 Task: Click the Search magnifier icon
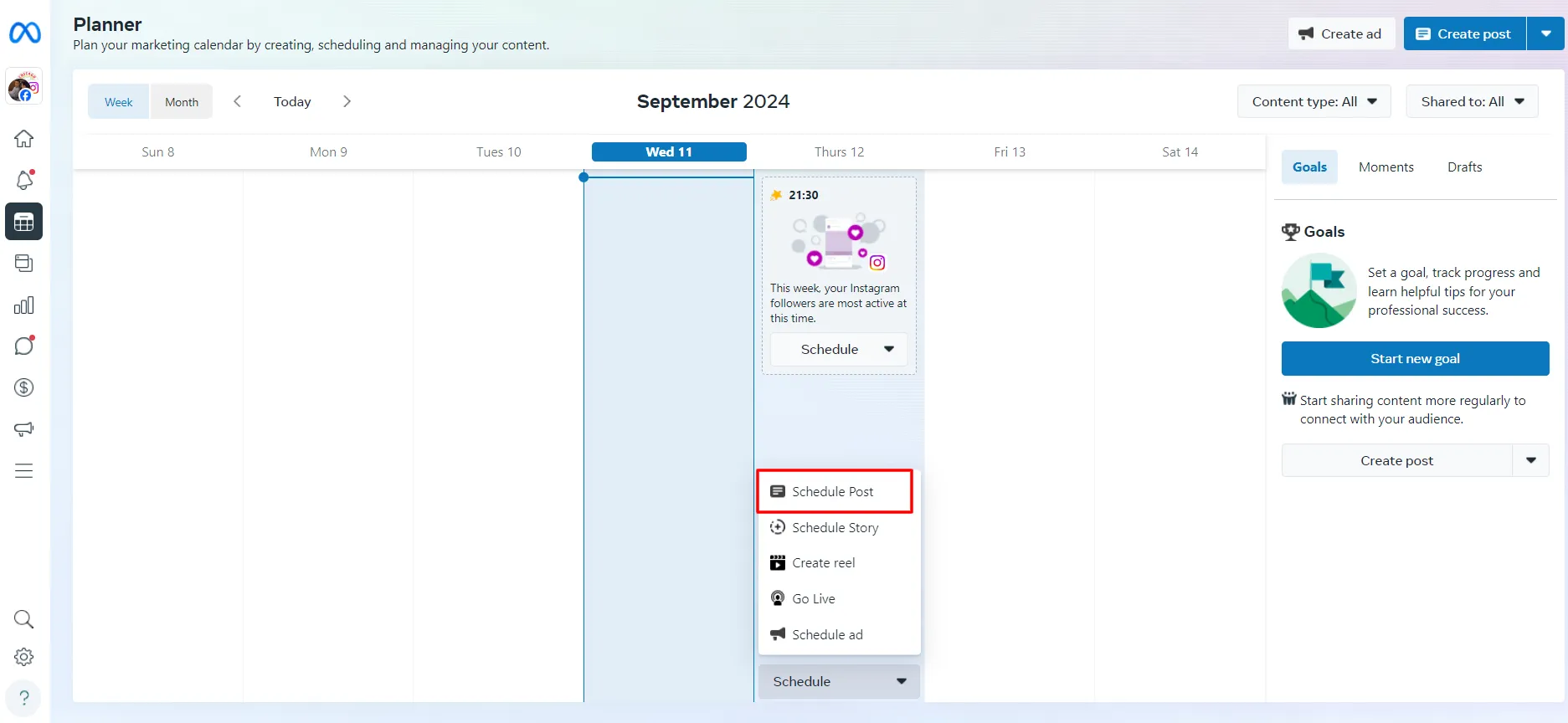coord(24,619)
